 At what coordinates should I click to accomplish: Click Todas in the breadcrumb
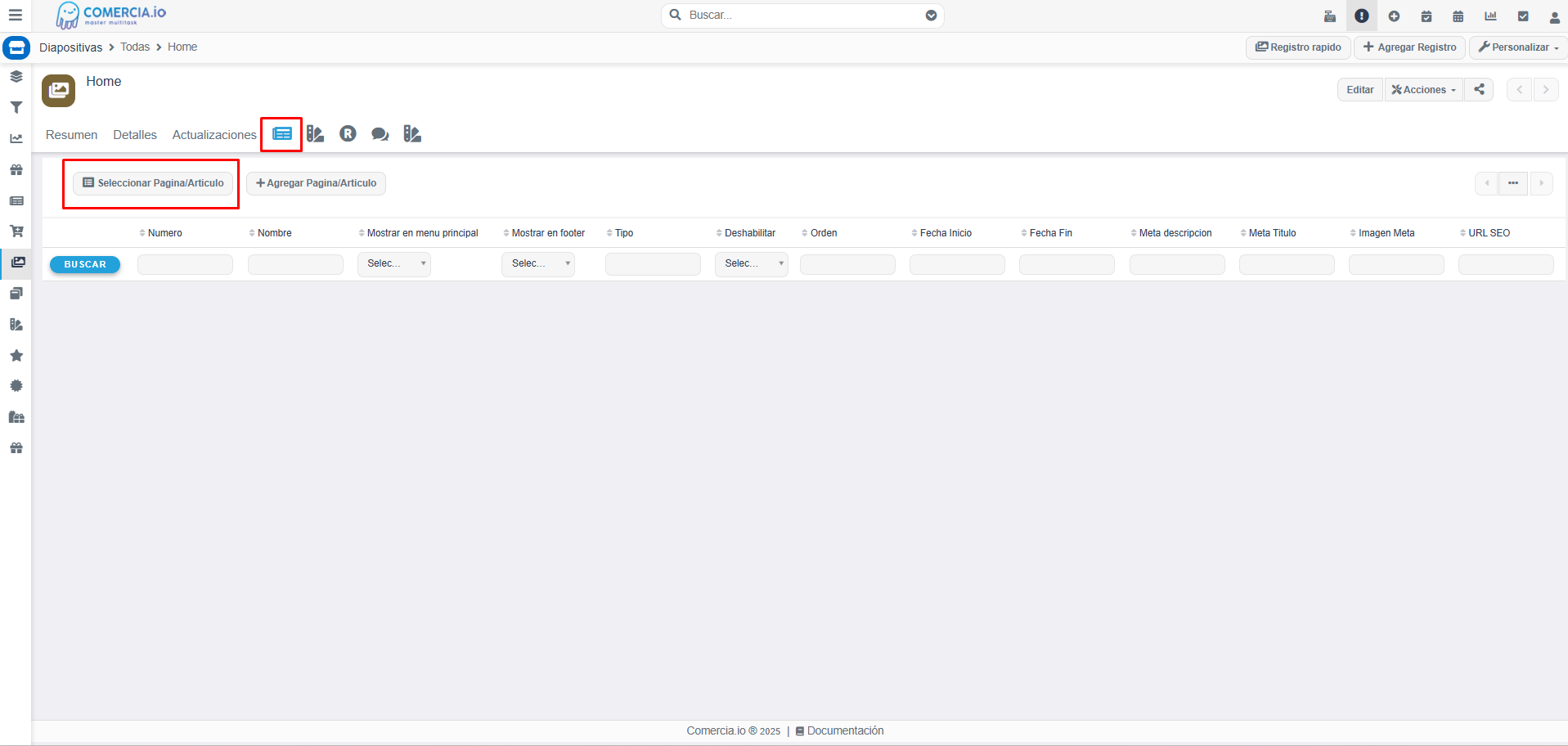[135, 47]
